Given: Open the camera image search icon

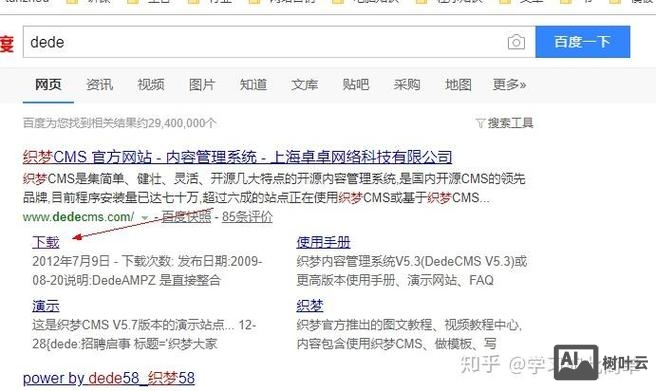Looking at the screenshot, I should pyautogui.click(x=516, y=42).
